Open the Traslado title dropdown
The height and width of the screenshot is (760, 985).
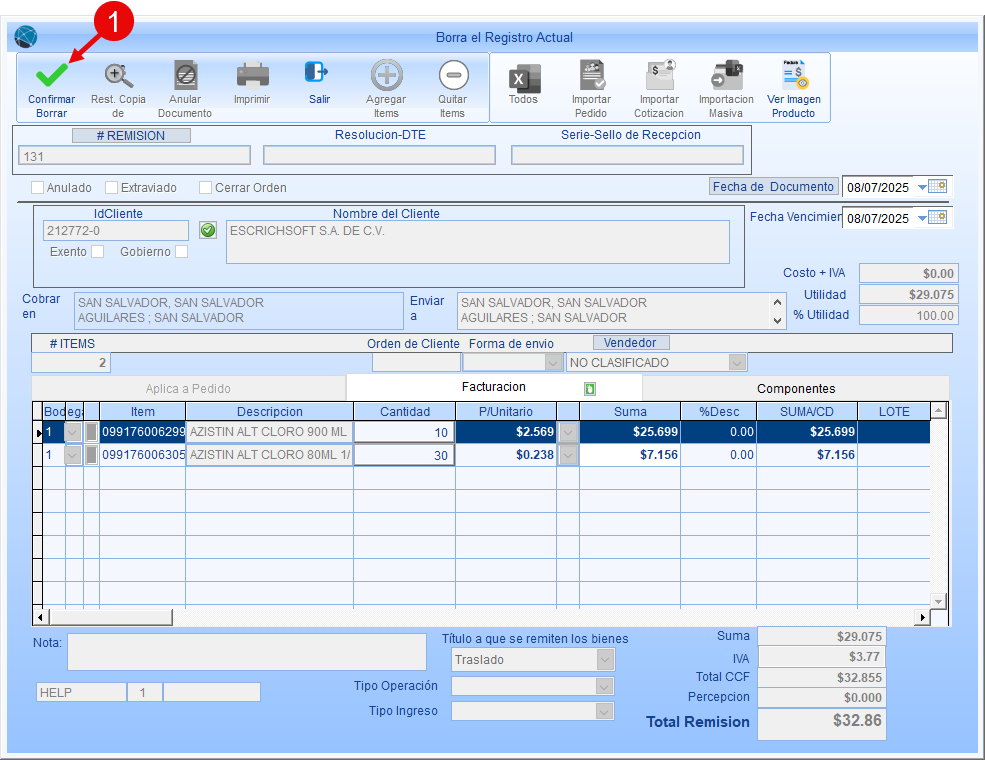point(604,660)
